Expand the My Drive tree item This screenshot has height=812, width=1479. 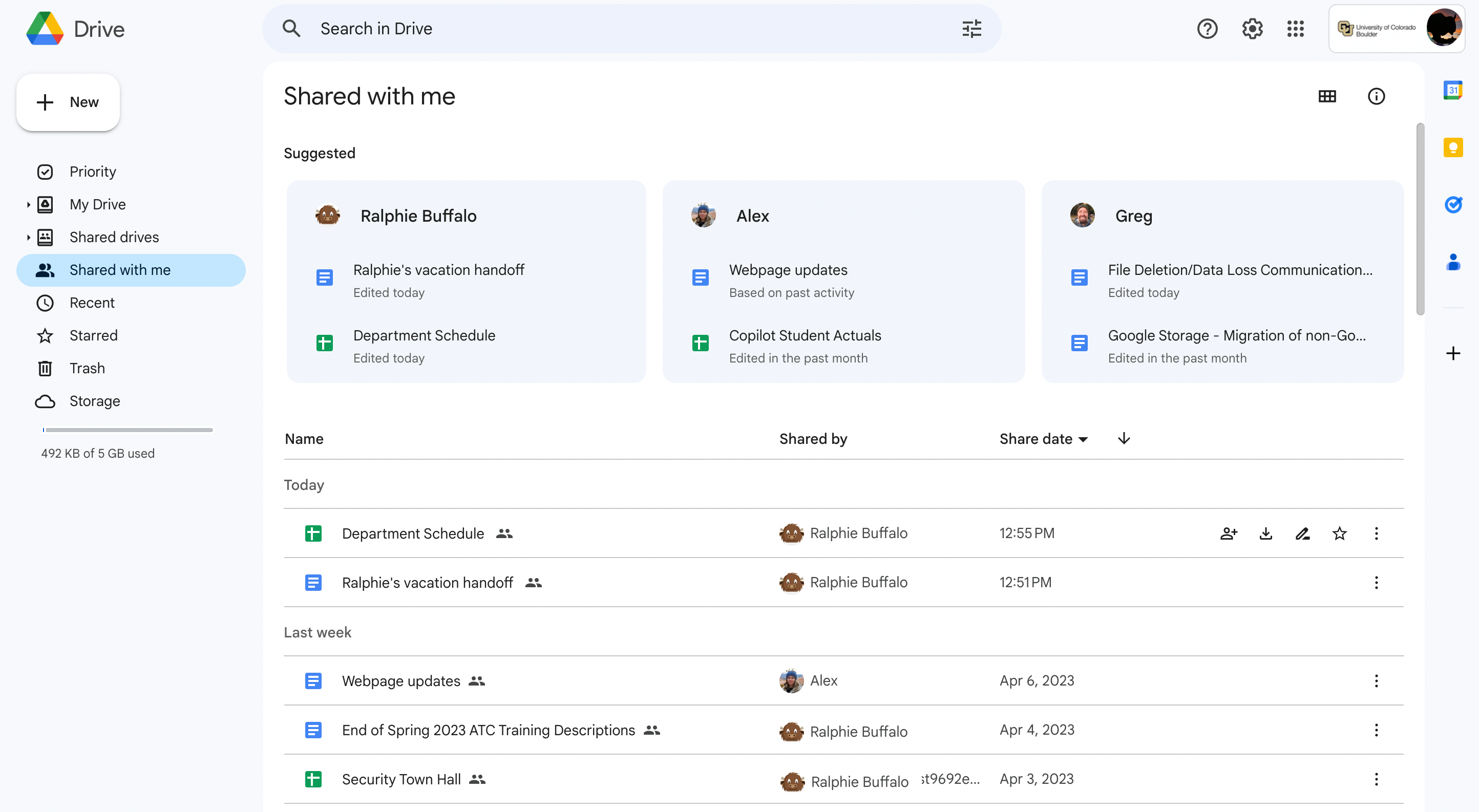coord(27,204)
